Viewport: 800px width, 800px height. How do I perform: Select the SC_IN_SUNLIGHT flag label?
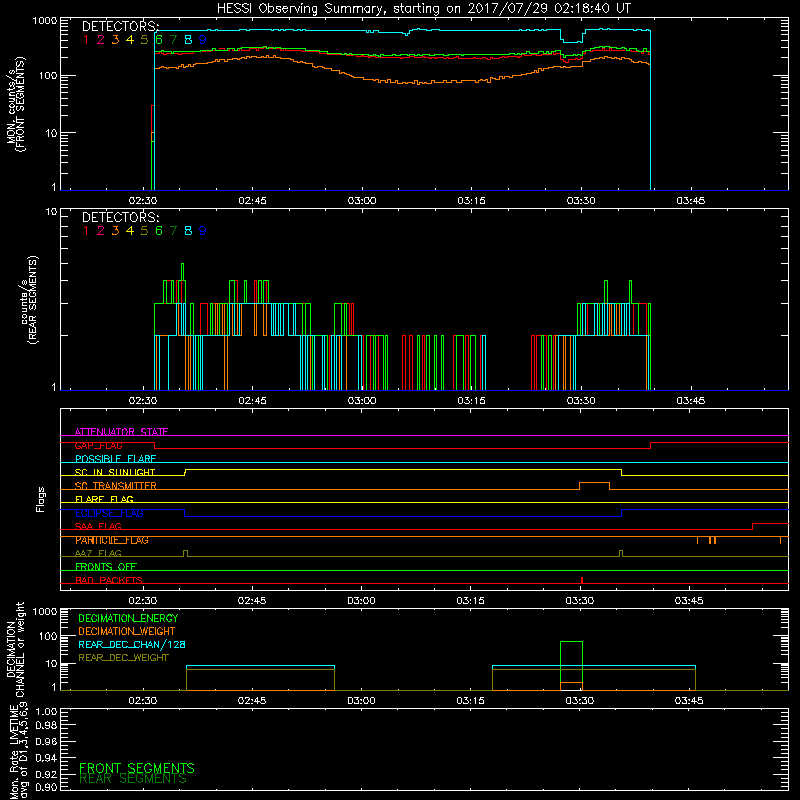[115, 472]
